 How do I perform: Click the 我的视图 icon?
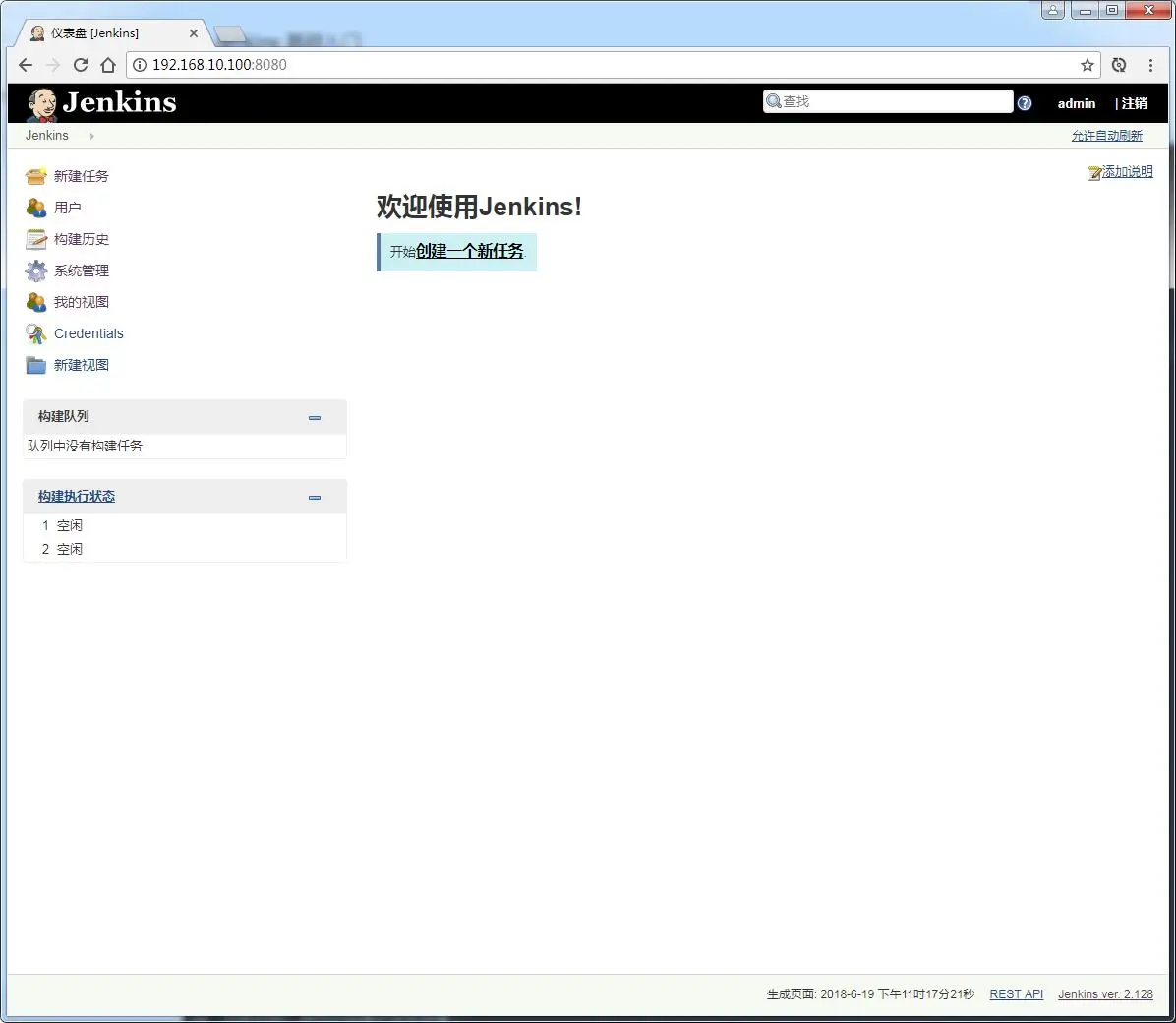pyautogui.click(x=35, y=302)
